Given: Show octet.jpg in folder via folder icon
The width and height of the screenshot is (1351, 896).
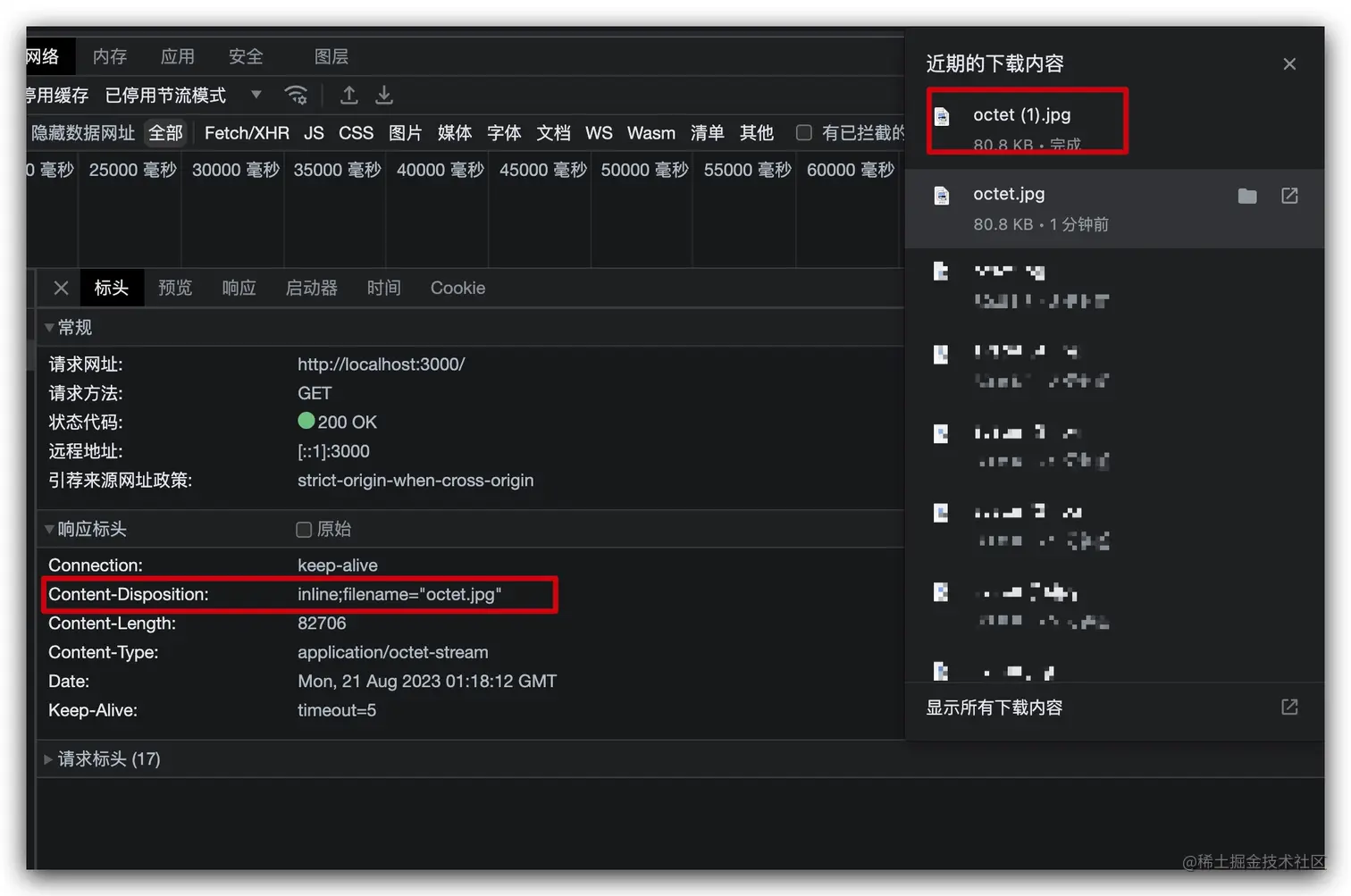Looking at the screenshot, I should coord(1247,196).
